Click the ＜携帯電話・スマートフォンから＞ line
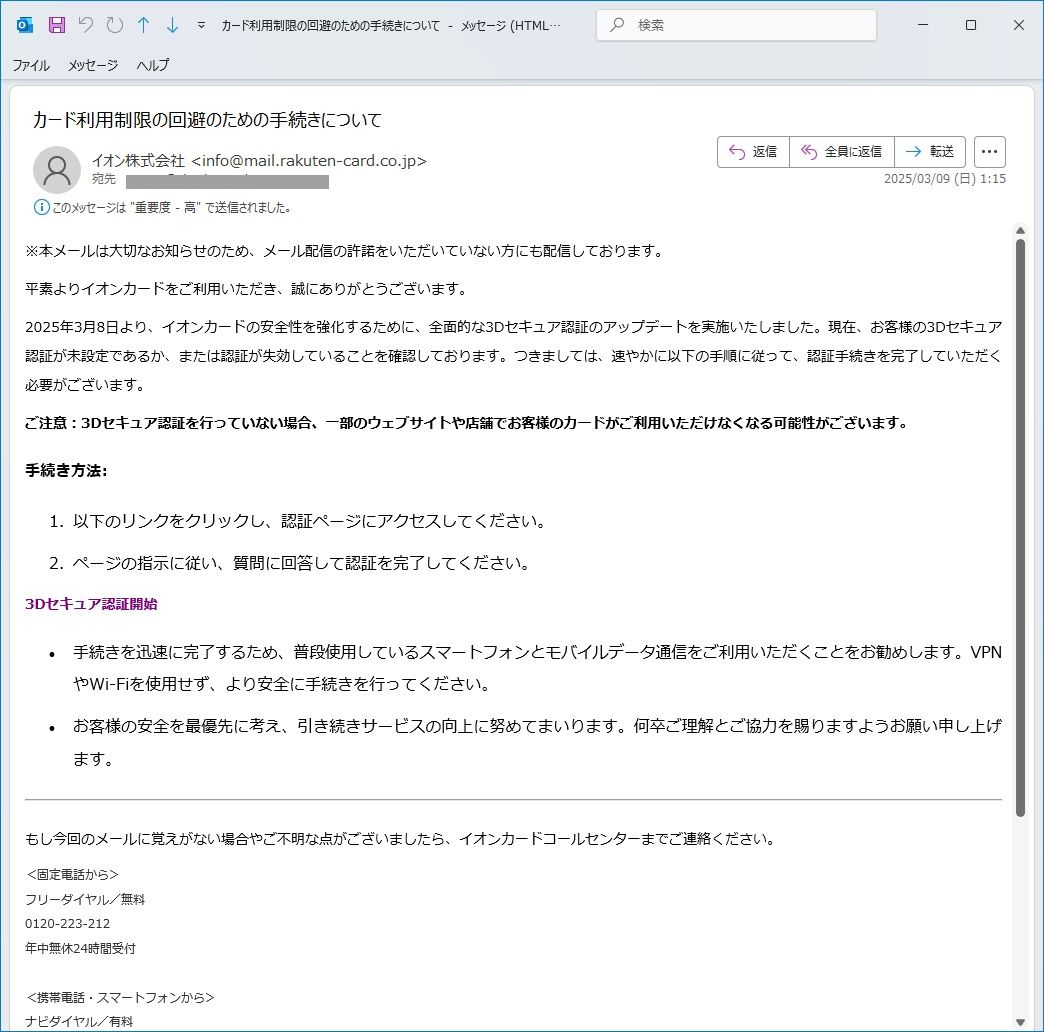Screen dimensions: 1044x1032 [x=120, y=997]
